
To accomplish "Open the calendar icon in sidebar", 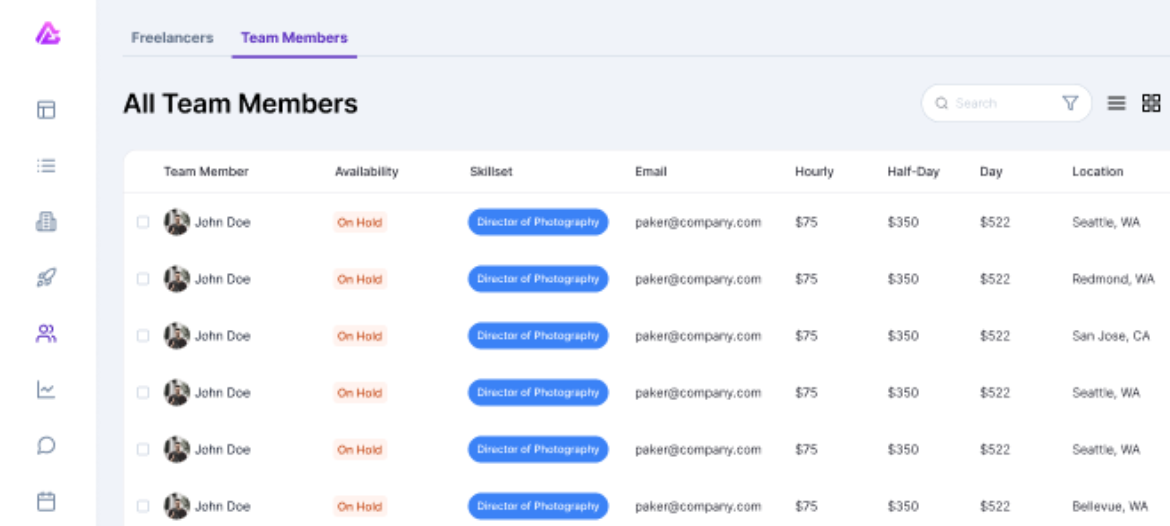I will 46,501.
